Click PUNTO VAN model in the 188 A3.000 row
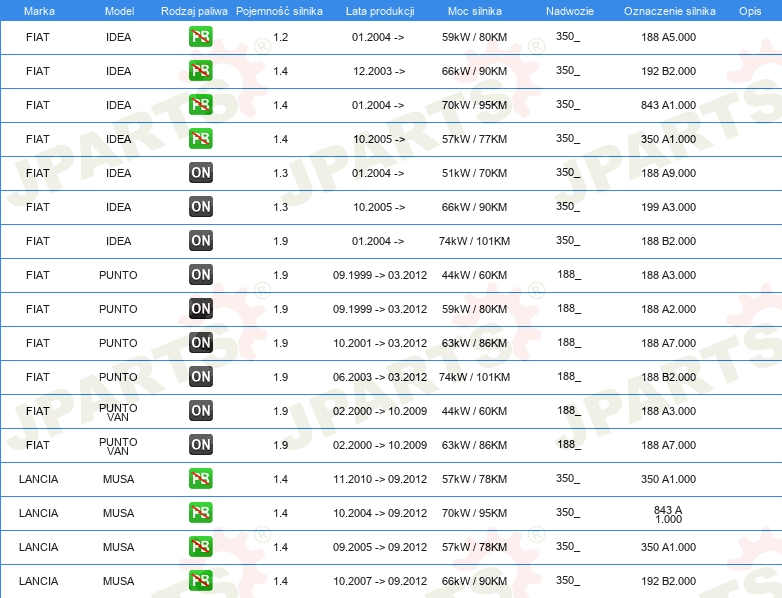Image resolution: width=782 pixels, height=598 pixels. coord(118,412)
